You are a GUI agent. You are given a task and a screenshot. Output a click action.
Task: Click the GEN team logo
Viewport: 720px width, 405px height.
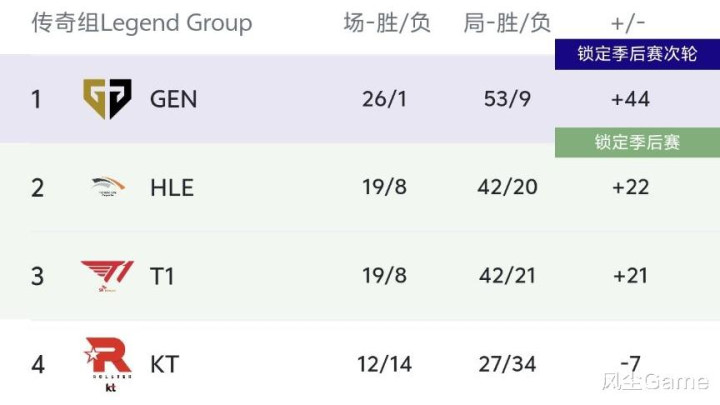107,99
